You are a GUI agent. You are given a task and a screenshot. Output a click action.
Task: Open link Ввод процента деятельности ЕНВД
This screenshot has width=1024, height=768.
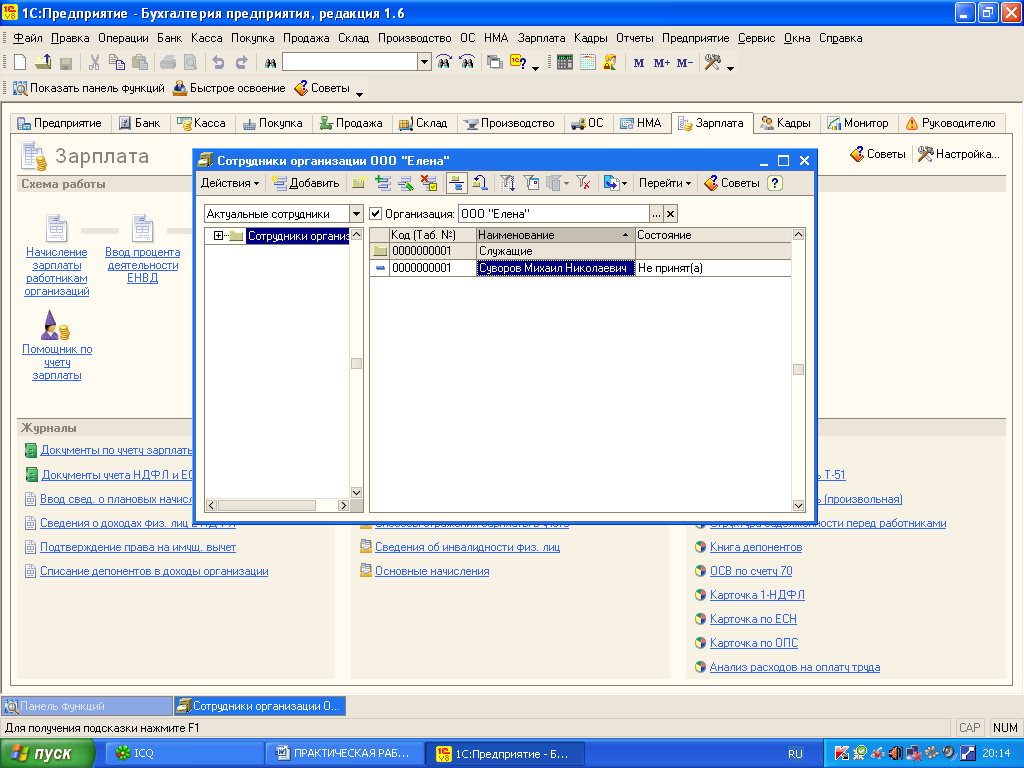(142, 264)
